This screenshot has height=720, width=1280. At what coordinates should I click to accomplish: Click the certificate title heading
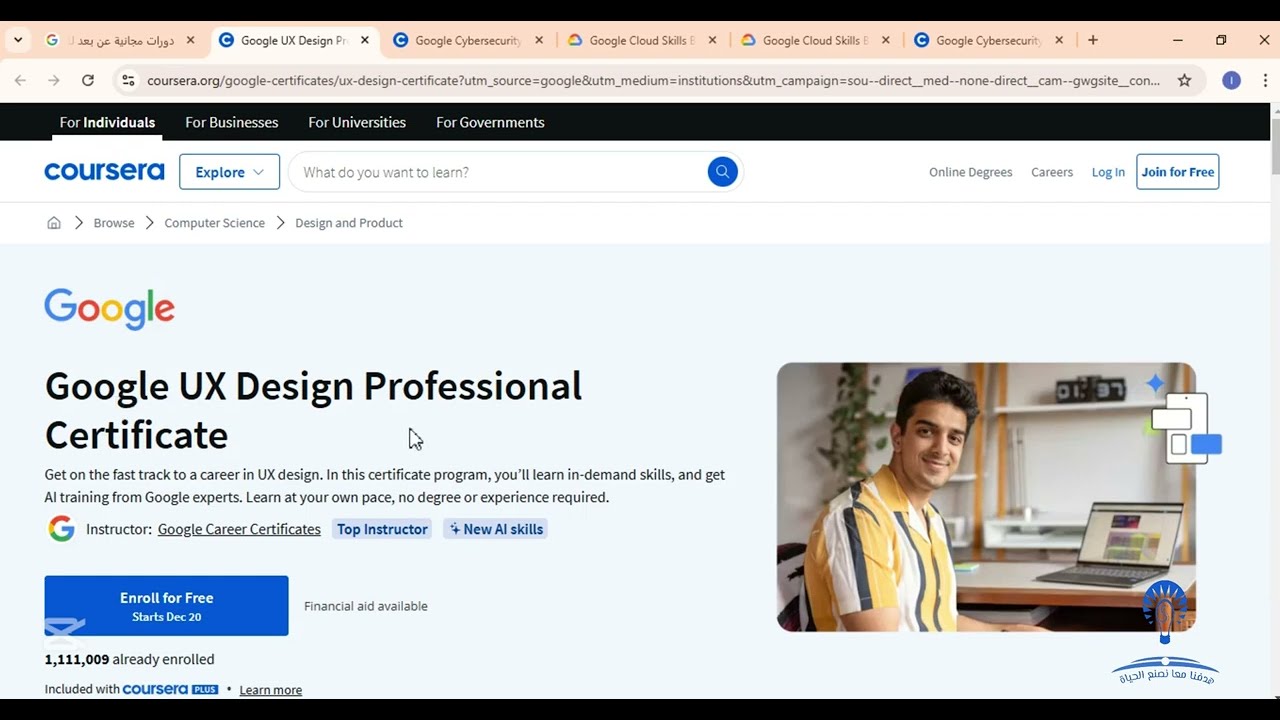click(x=313, y=410)
